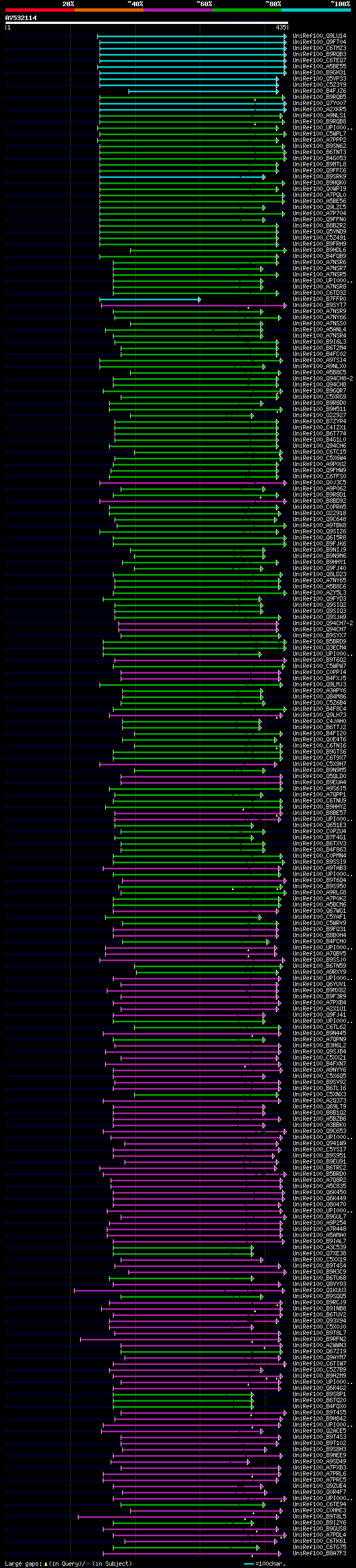Select hit label UniRef100_Q7Y007
Image resolution: width=356 pixels, height=1568 pixels.
[319, 103]
